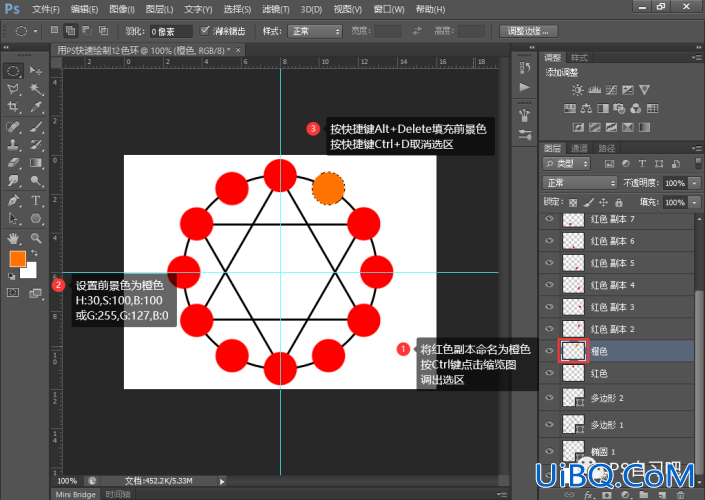This screenshot has height=500, width=705.
Task: Select the Gradient tool
Action: click(x=36, y=163)
